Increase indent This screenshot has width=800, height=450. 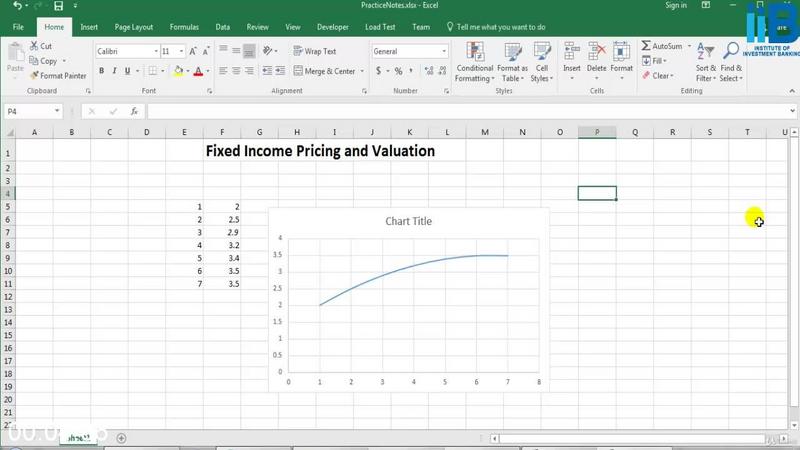[x=280, y=71]
